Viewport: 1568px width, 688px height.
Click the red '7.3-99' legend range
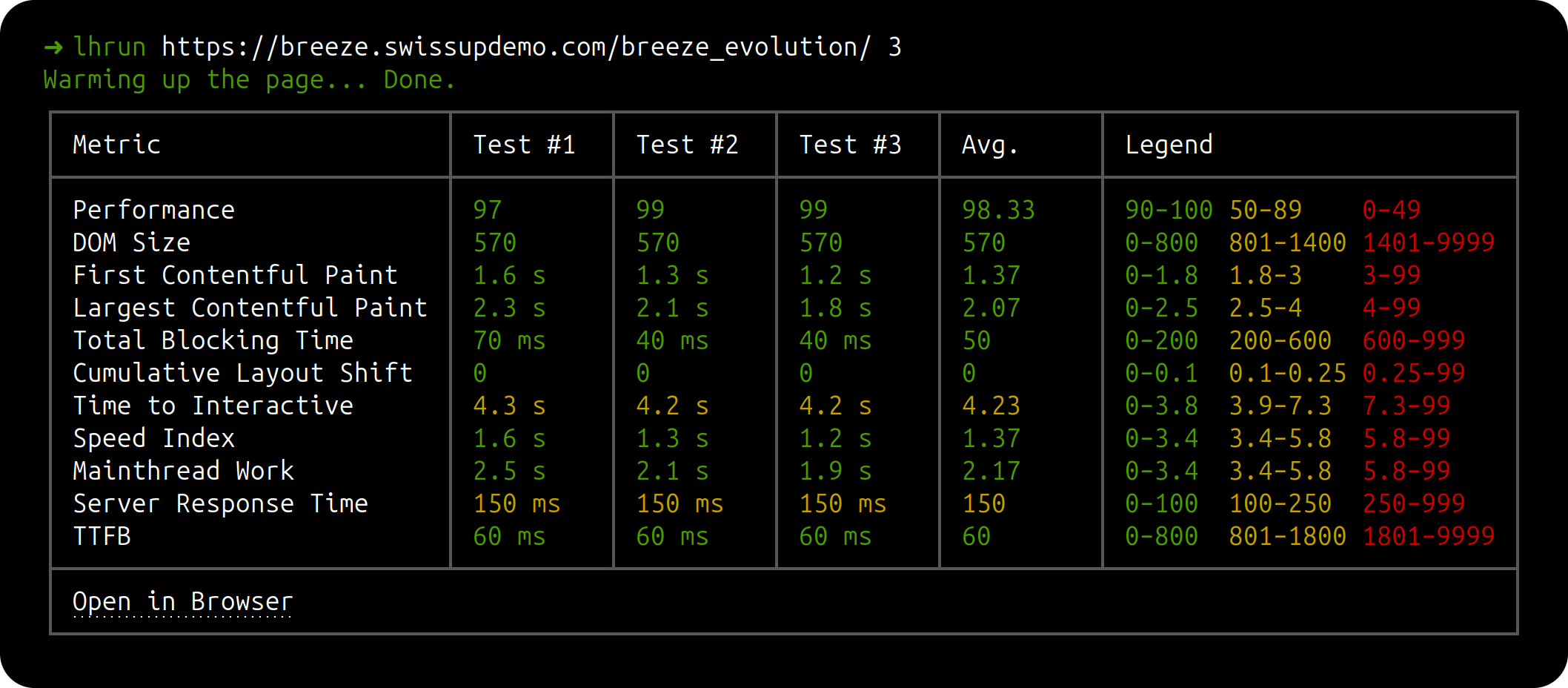click(x=1406, y=406)
